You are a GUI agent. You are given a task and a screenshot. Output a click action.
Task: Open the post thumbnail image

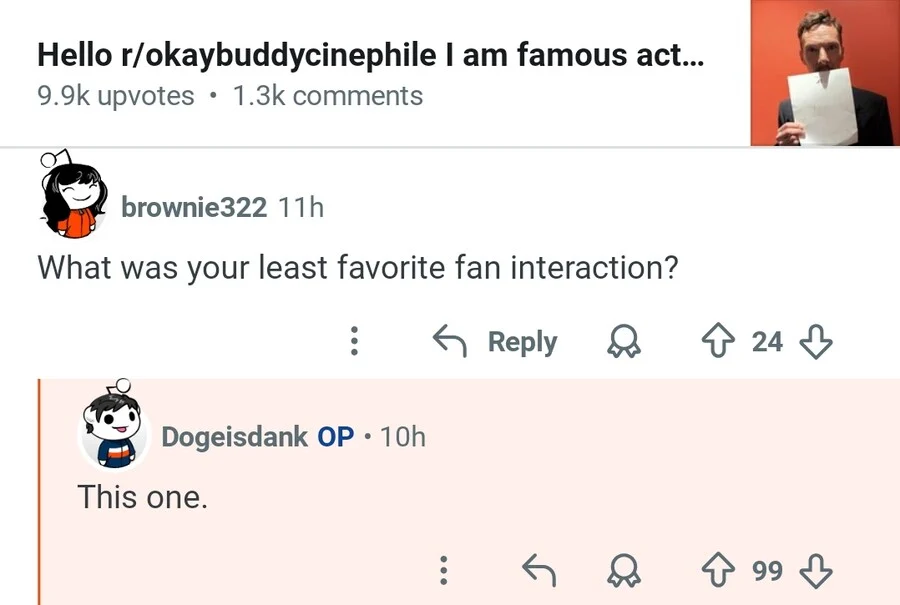[822, 74]
